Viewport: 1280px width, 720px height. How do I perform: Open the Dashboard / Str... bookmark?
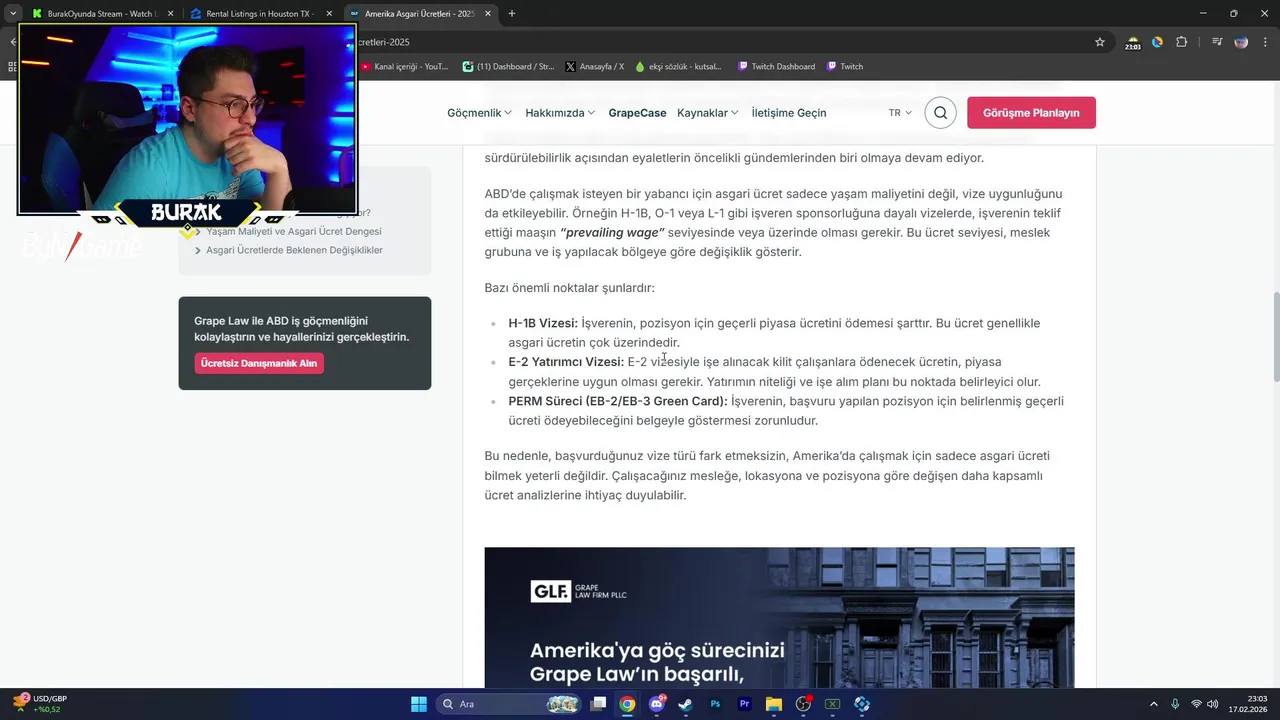click(508, 67)
